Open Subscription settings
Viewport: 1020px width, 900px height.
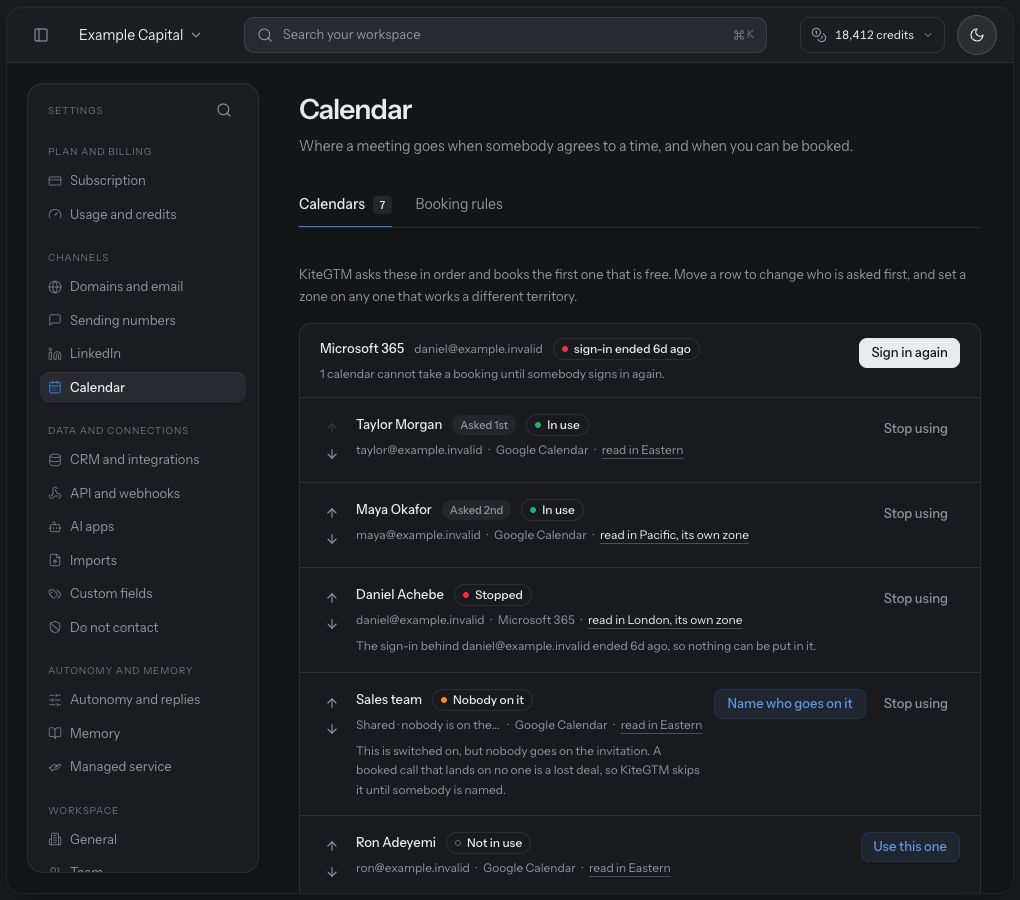[x=142, y=180]
